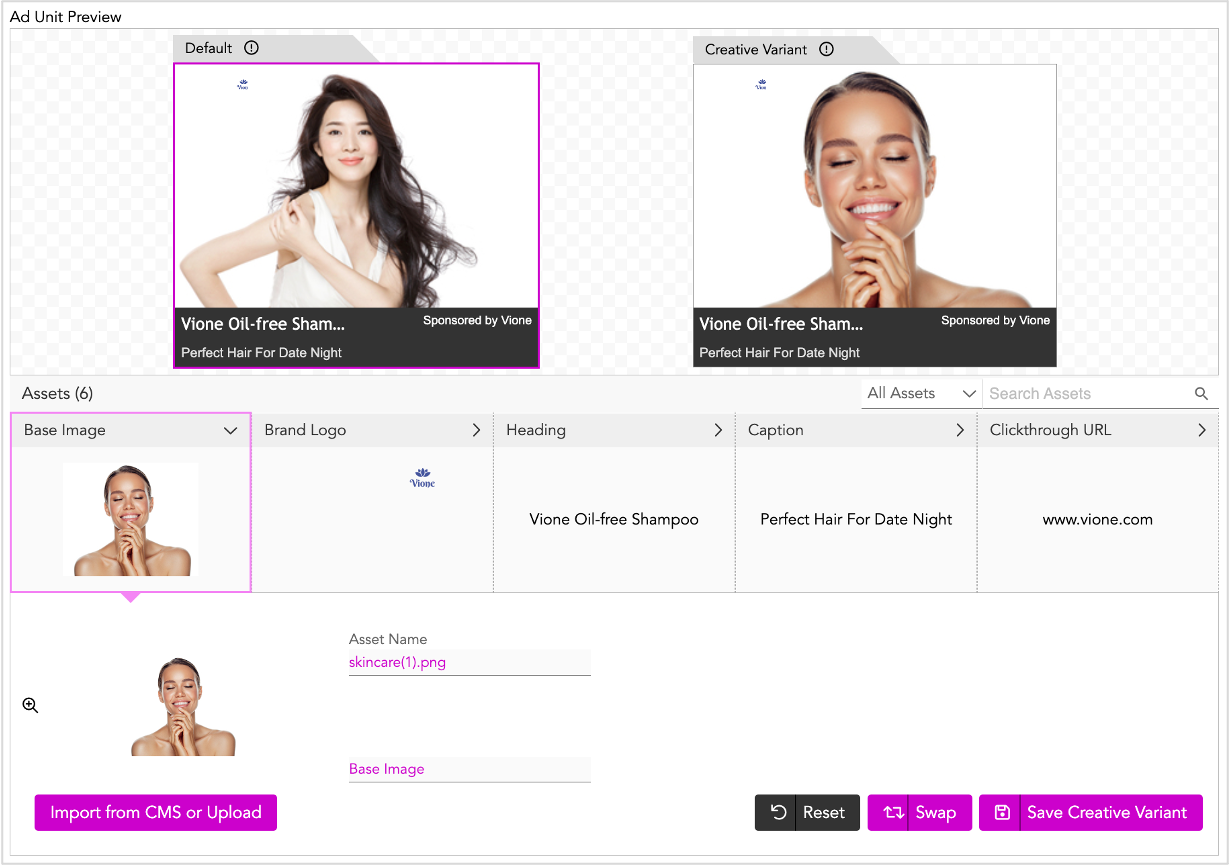This screenshot has width=1230, height=866.
Task: Expand the Heading asset chevron
Action: click(718, 430)
